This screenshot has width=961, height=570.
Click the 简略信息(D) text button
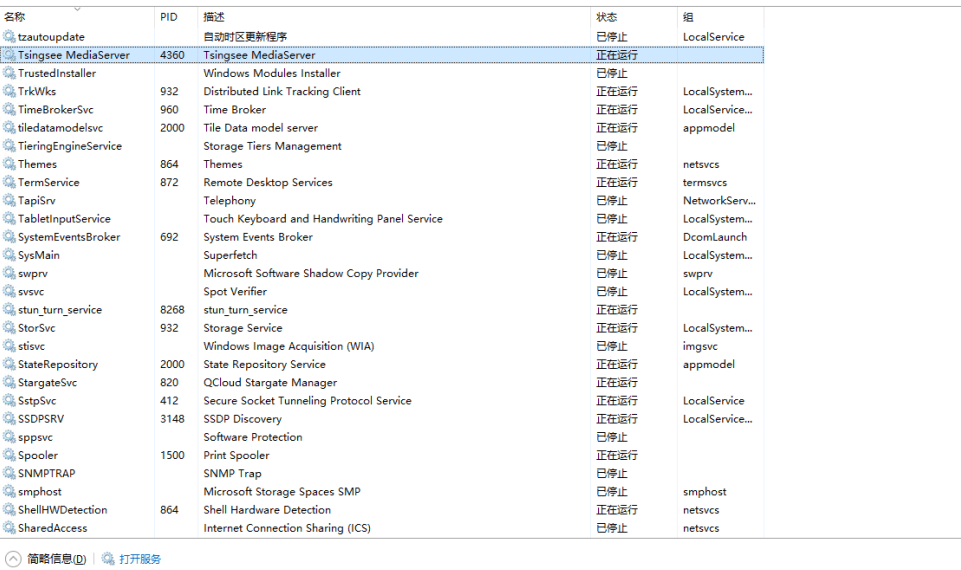click(56, 559)
